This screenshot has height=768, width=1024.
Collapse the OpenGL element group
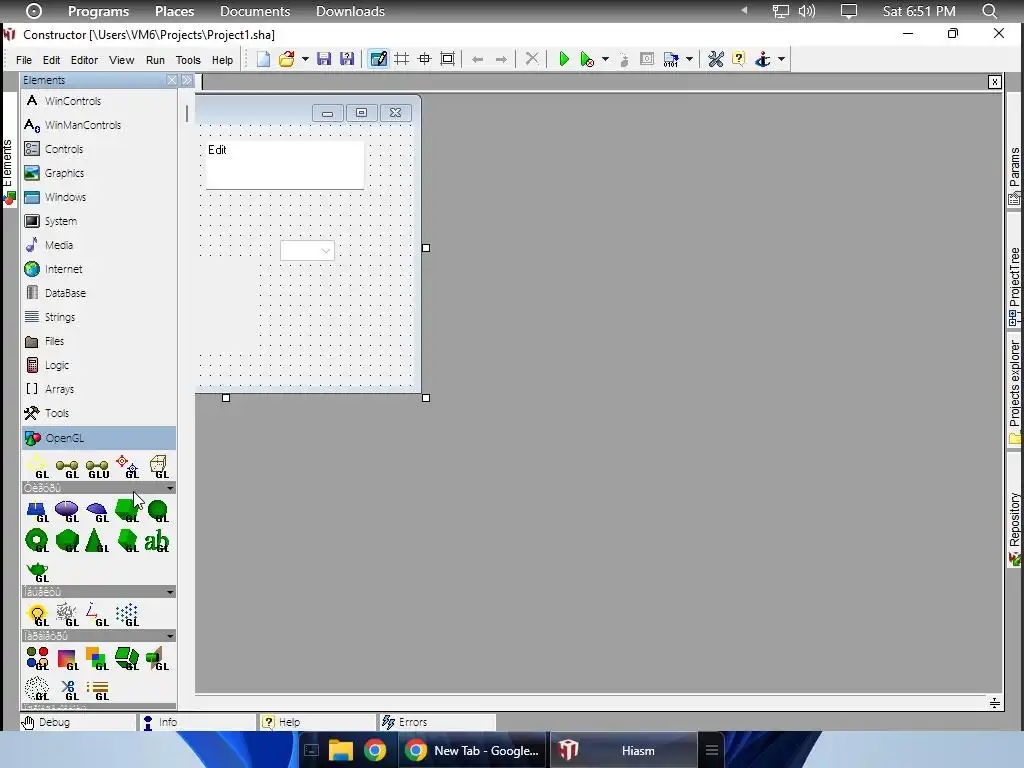pyautogui.click(x=99, y=438)
